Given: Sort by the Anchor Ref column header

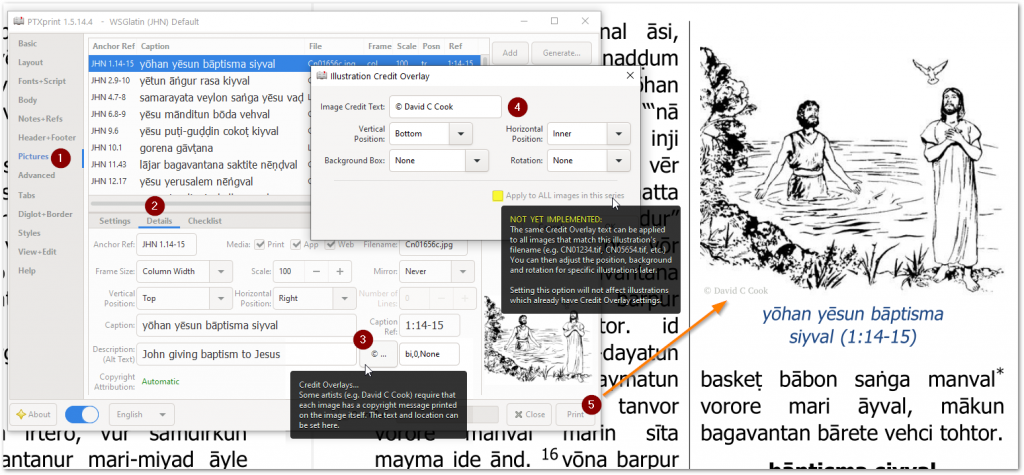Looking at the screenshot, I should tap(113, 46).
